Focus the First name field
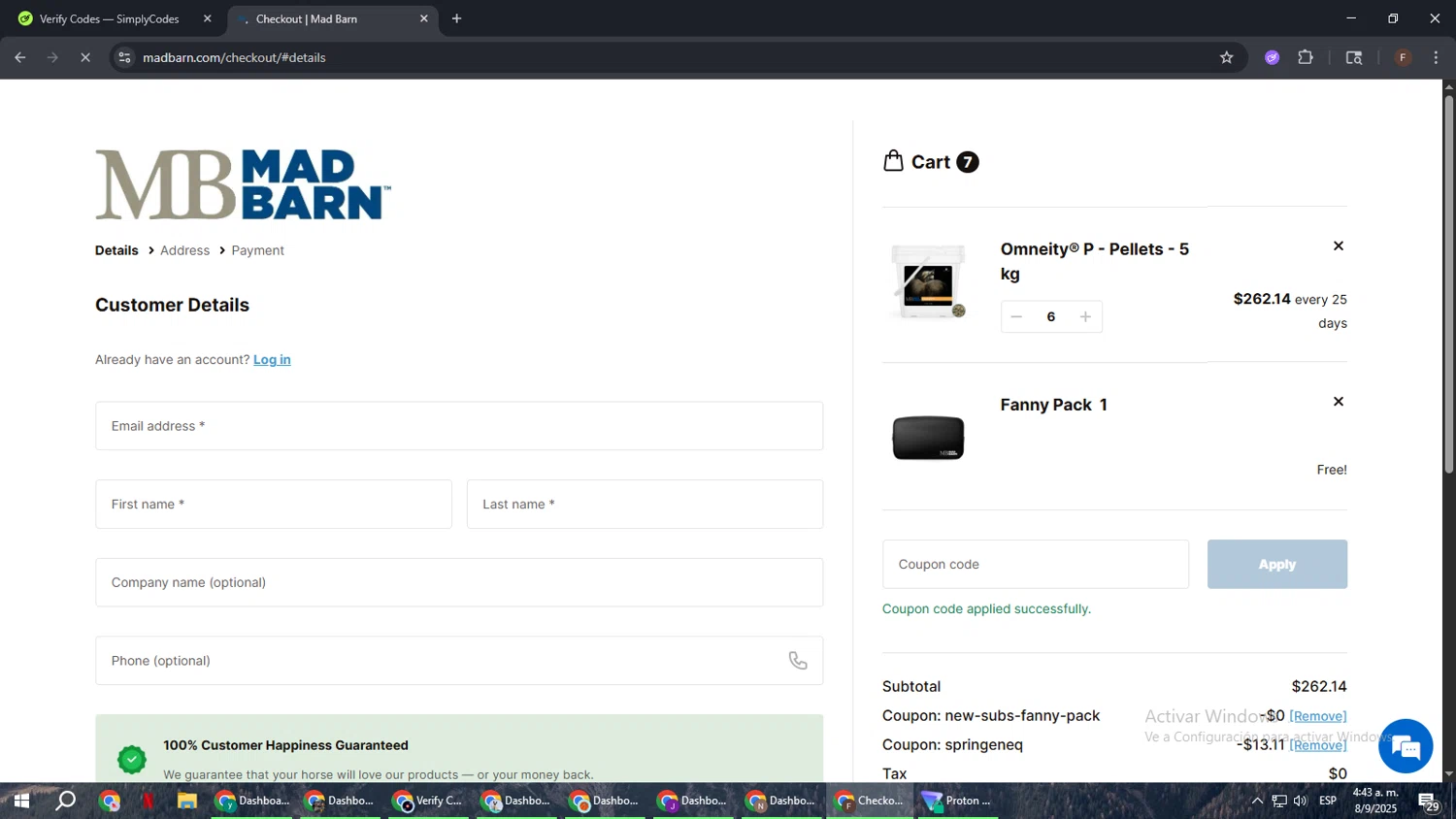This screenshot has width=1456, height=819. coord(274,505)
